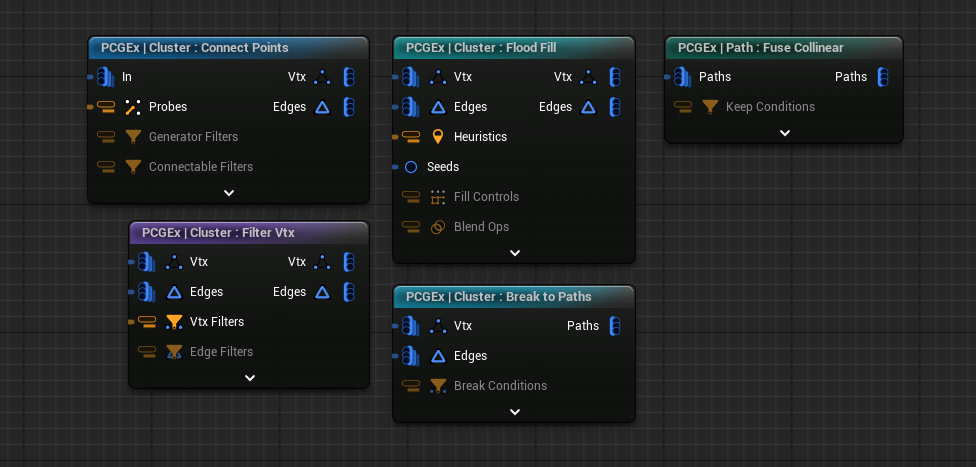Click the Fill Controls grid icon
The width and height of the screenshot is (976, 467).
(437, 197)
